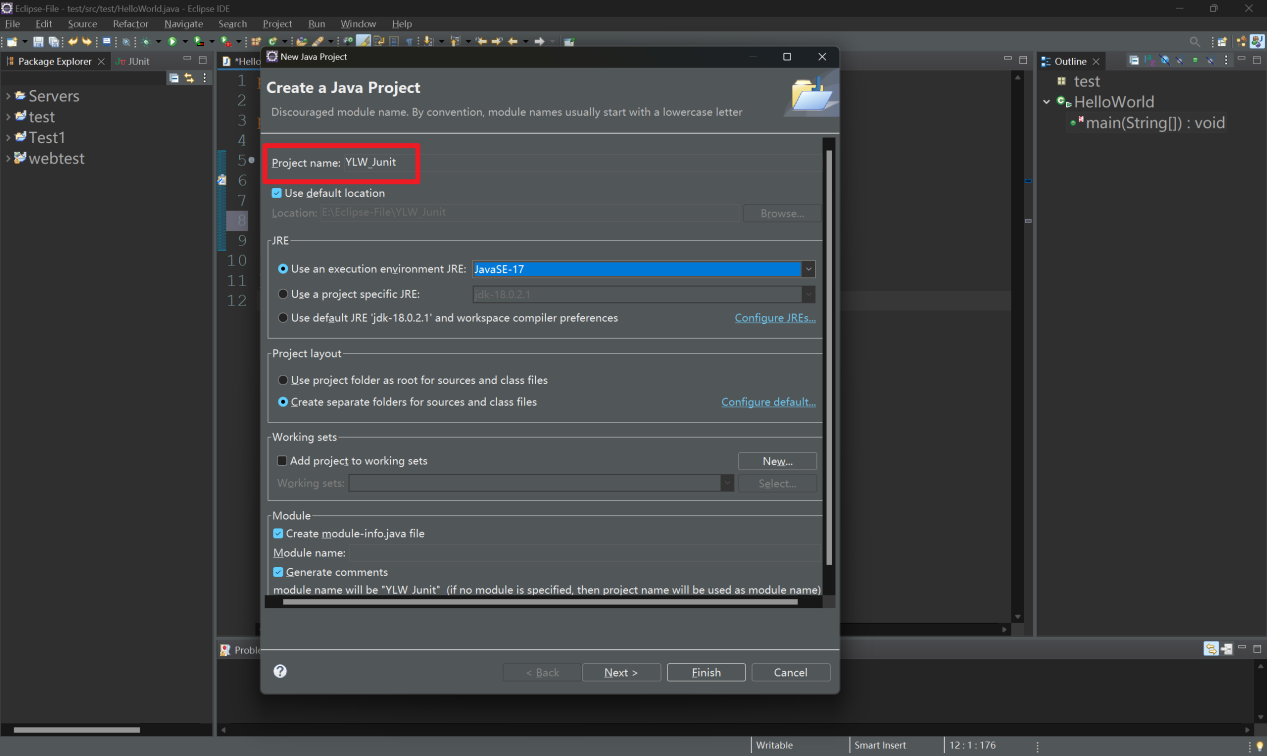This screenshot has width=1267, height=756.
Task: Click the Configure JREs... link
Action: (x=775, y=318)
